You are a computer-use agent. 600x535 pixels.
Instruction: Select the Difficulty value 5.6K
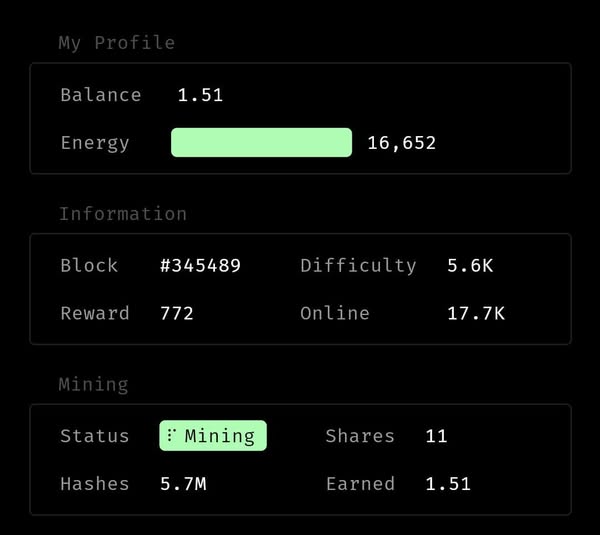470,266
